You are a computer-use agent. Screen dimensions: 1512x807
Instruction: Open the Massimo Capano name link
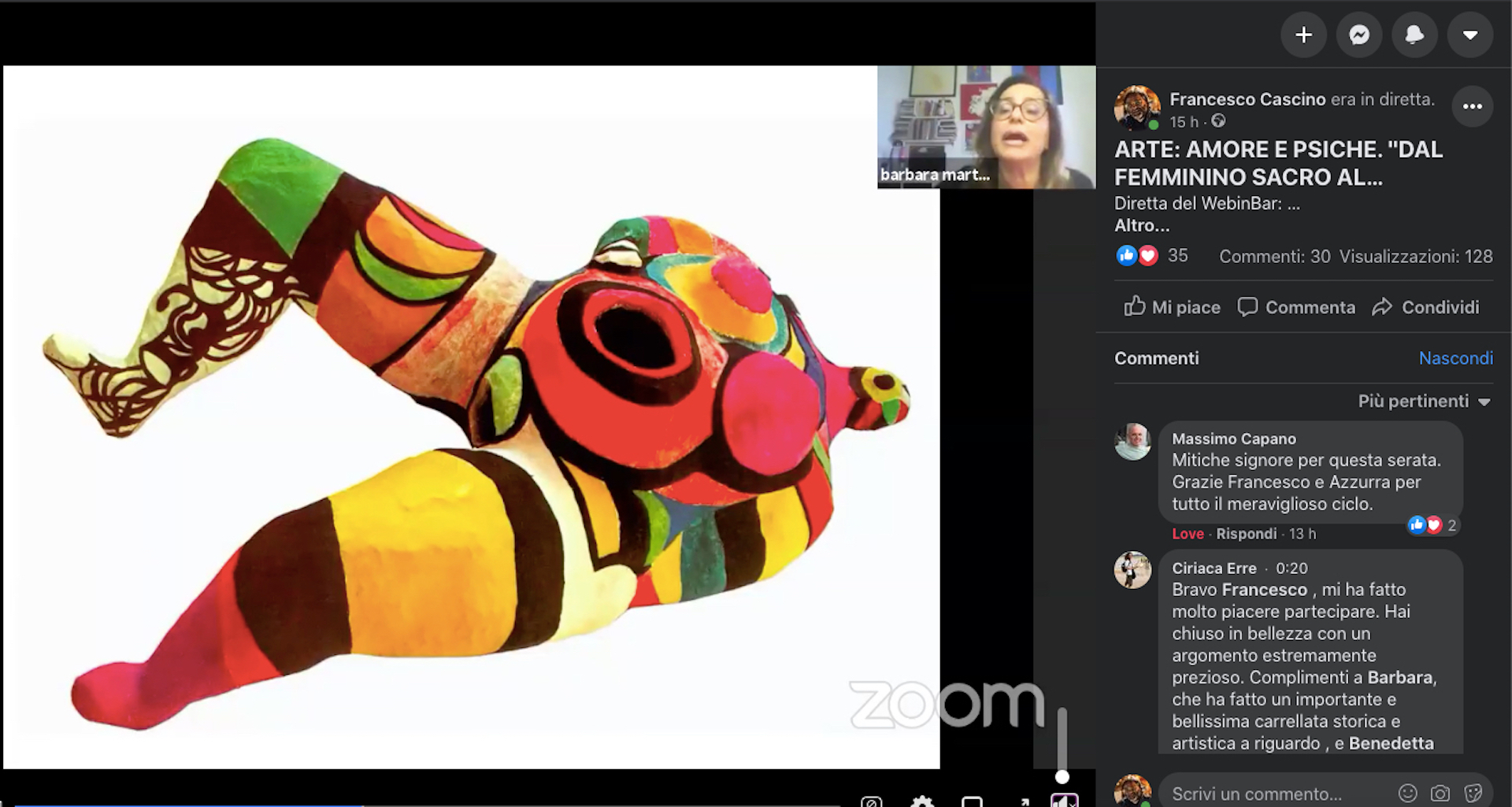(x=1233, y=439)
